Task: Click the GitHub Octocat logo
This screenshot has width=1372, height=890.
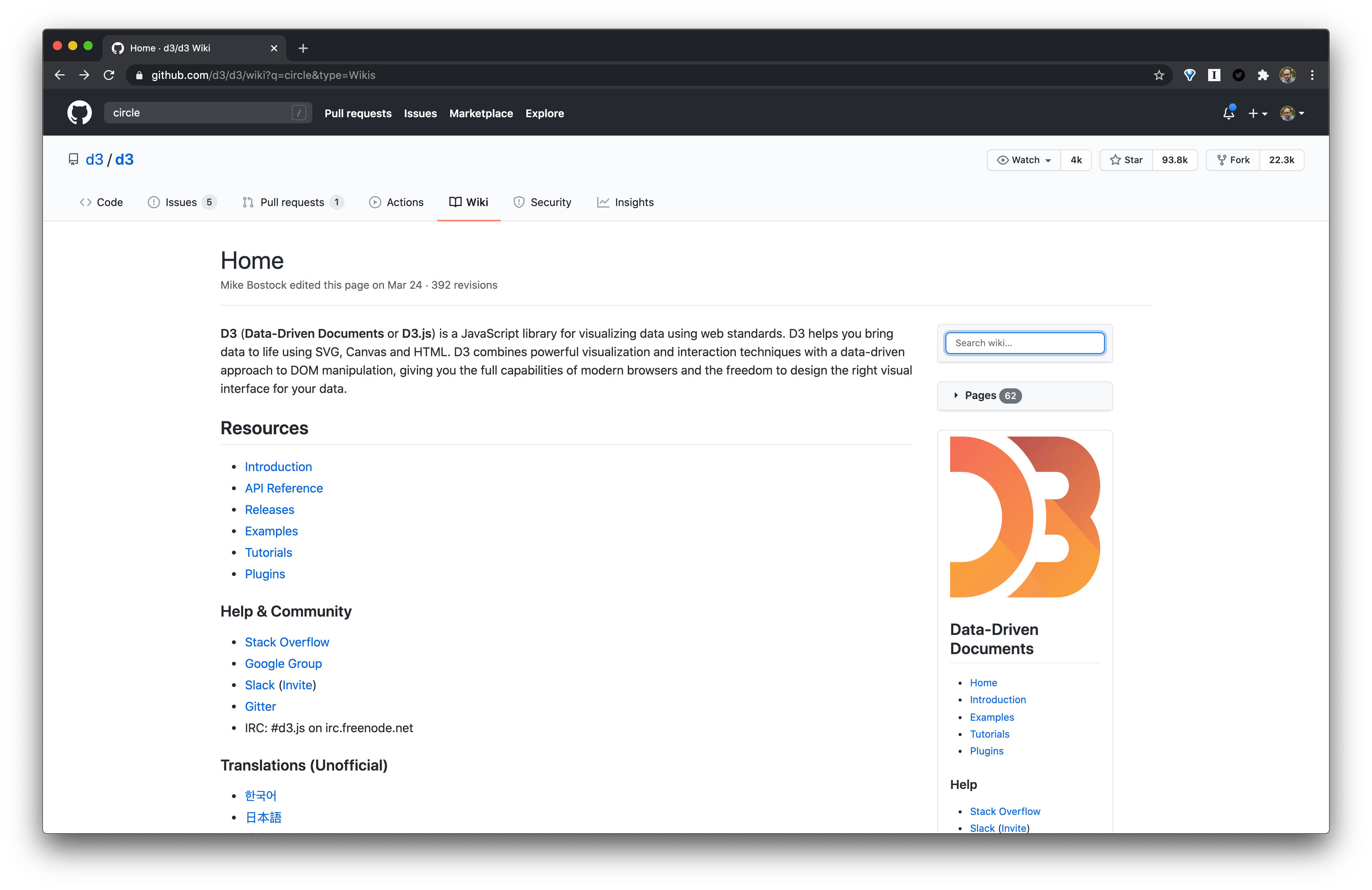Action: tap(80, 113)
